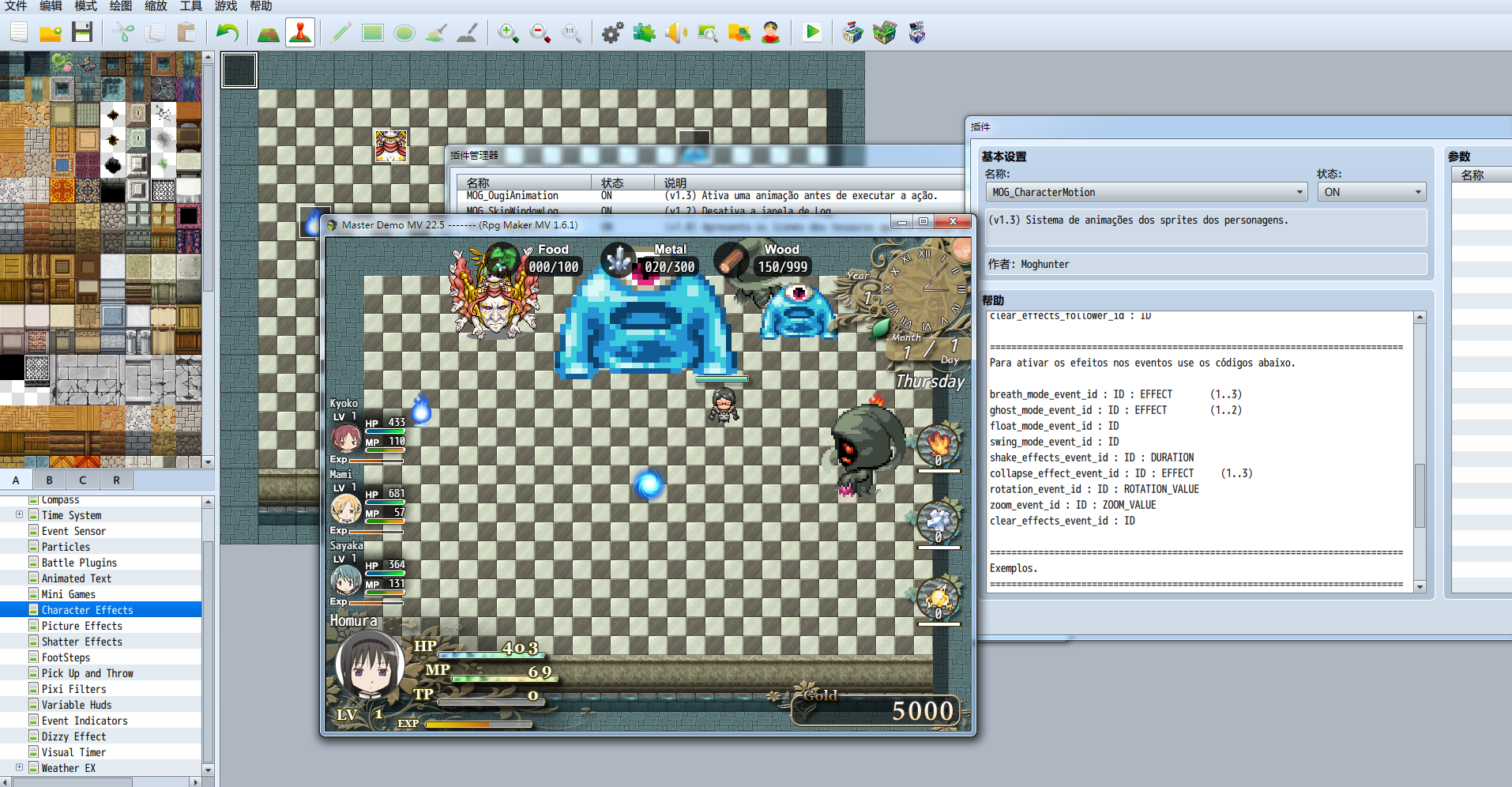Undo last action with green arrow icon
Screen dimensions: 1512x787
228,32
